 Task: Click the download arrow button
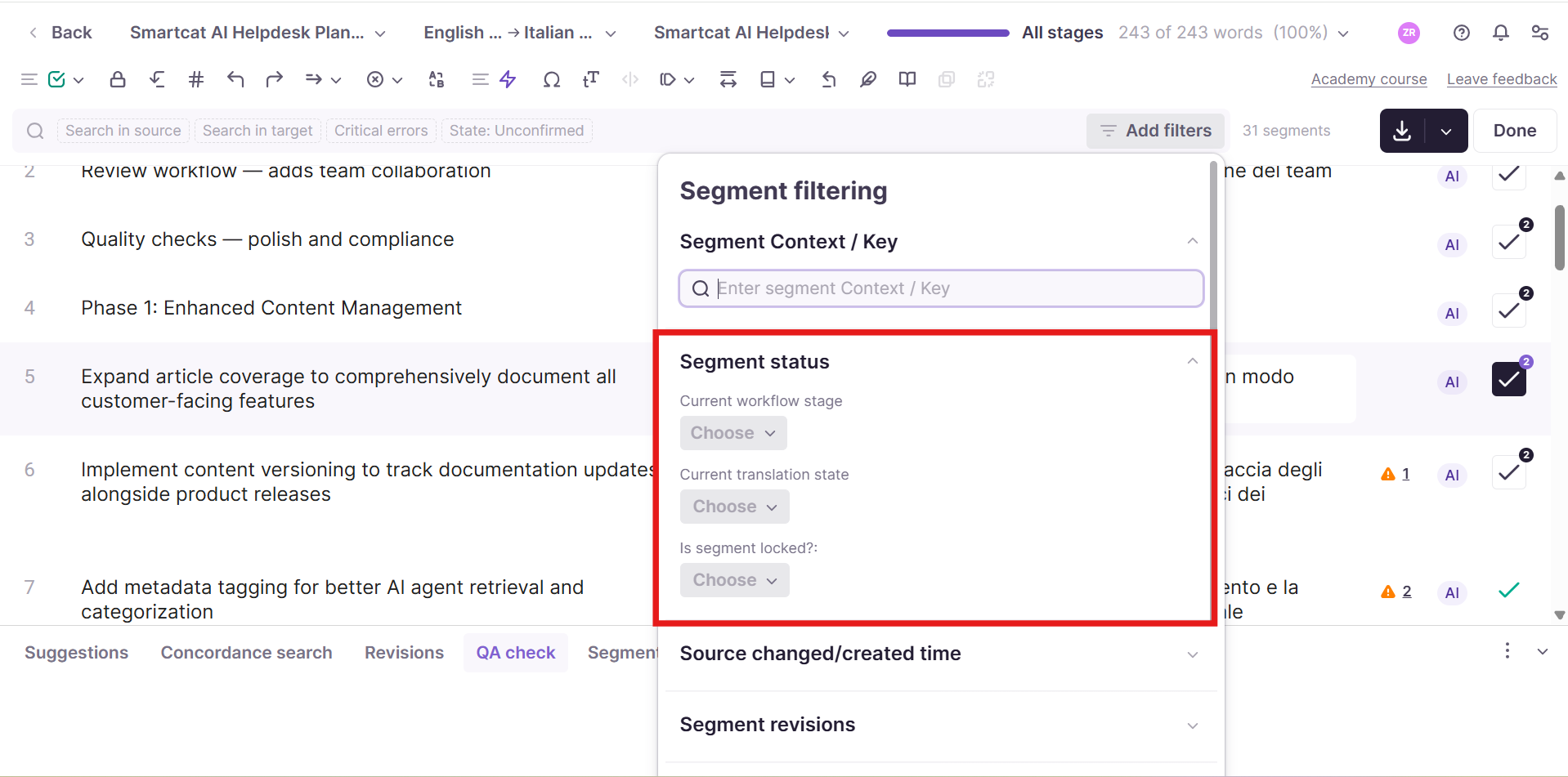coord(1402,131)
